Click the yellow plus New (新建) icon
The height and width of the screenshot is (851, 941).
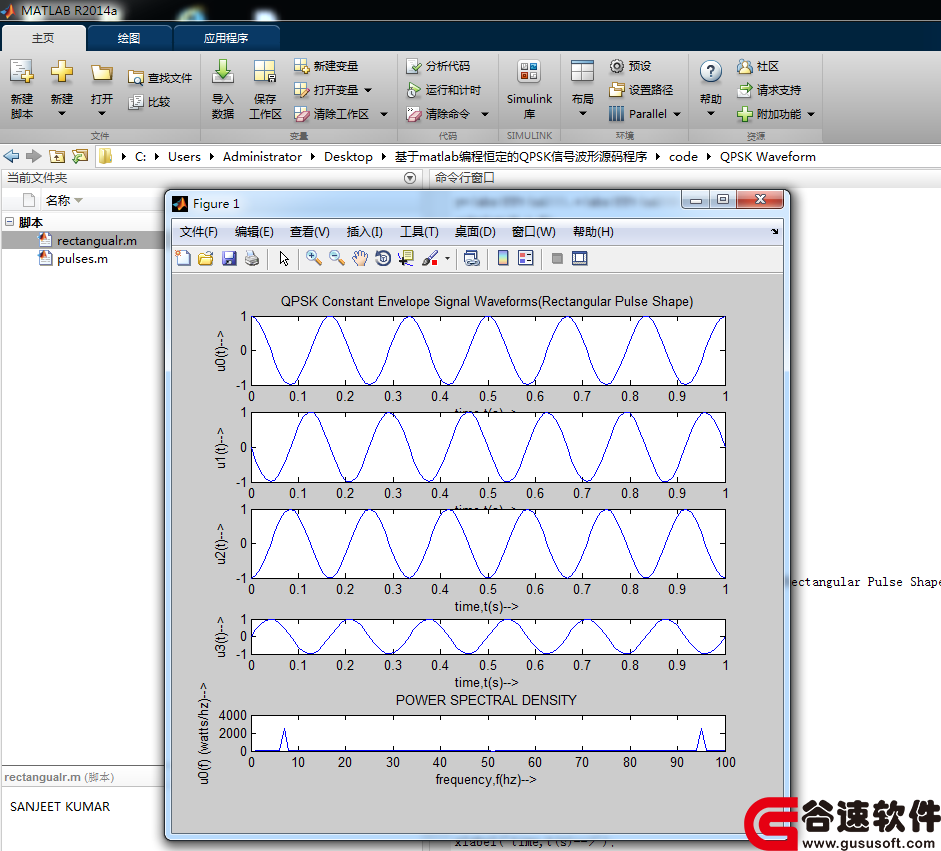click(61, 71)
